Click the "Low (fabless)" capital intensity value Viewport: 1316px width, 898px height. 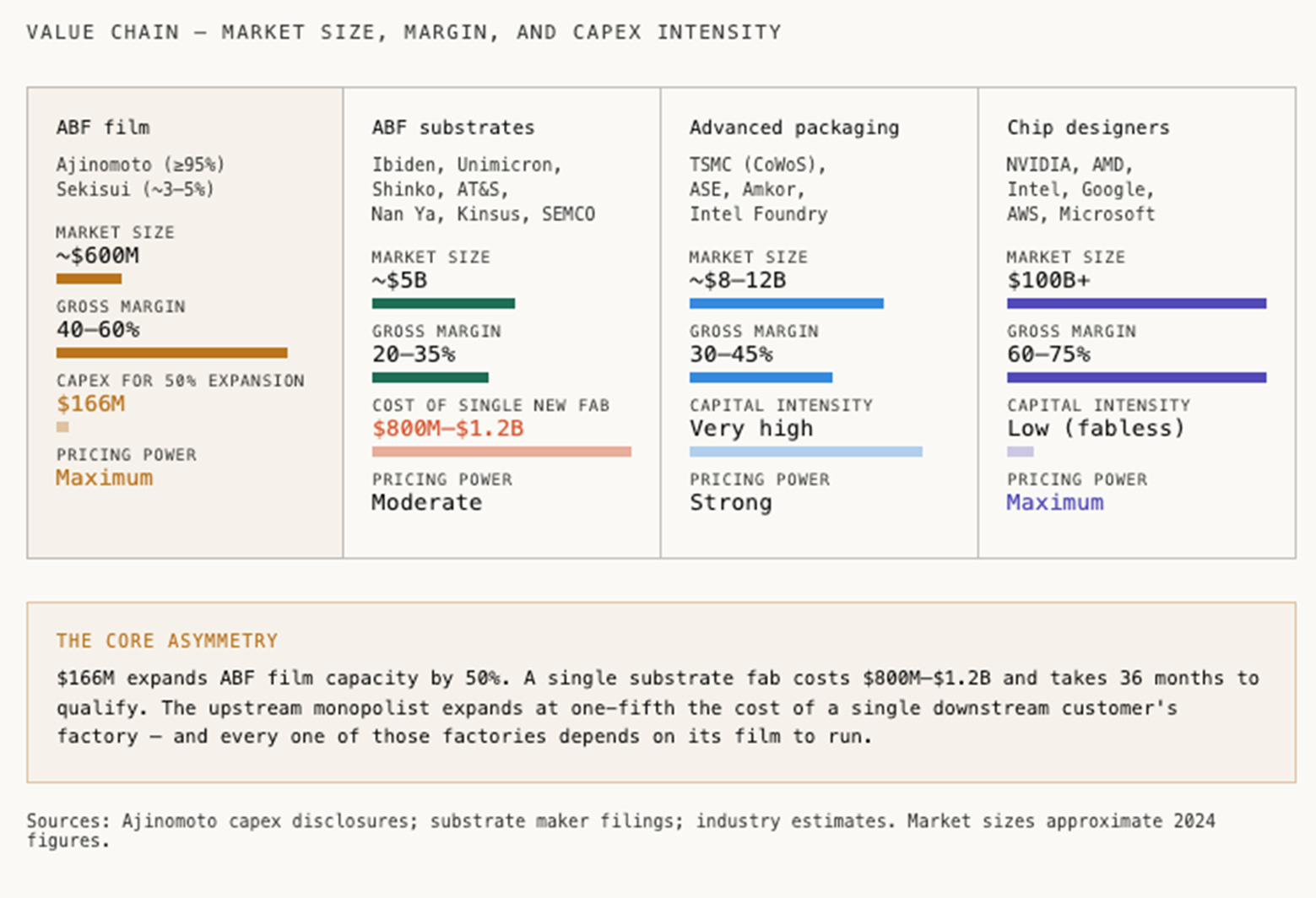coord(1096,429)
